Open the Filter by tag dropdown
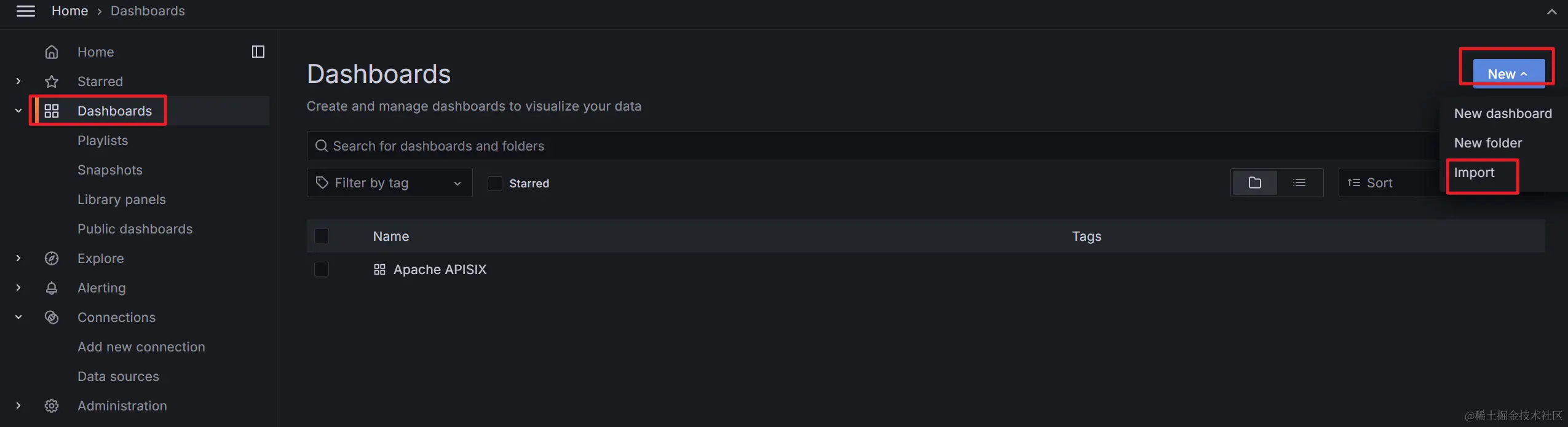The height and width of the screenshot is (427, 1568). pos(389,183)
